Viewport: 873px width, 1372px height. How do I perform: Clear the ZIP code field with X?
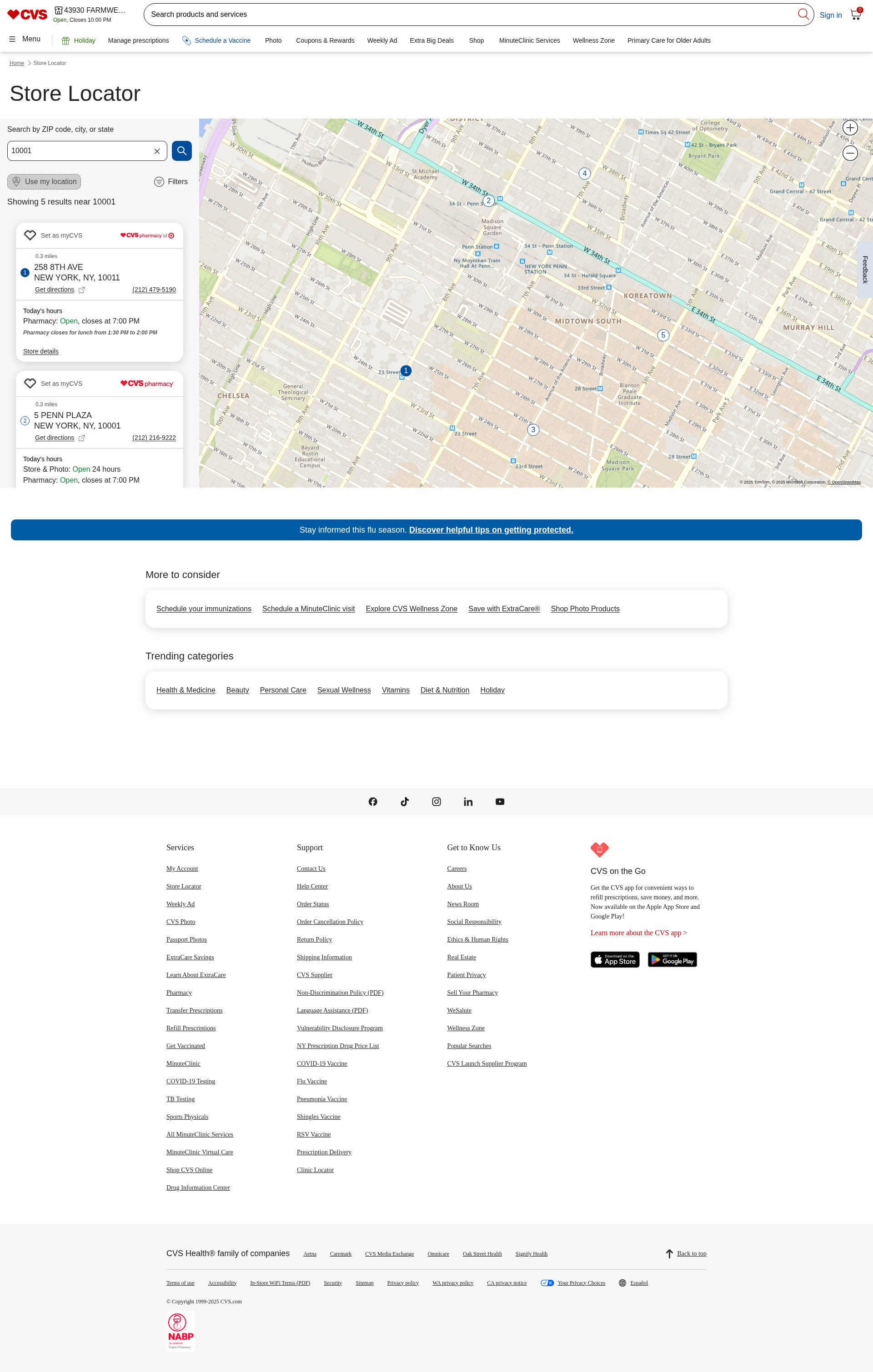[157, 151]
